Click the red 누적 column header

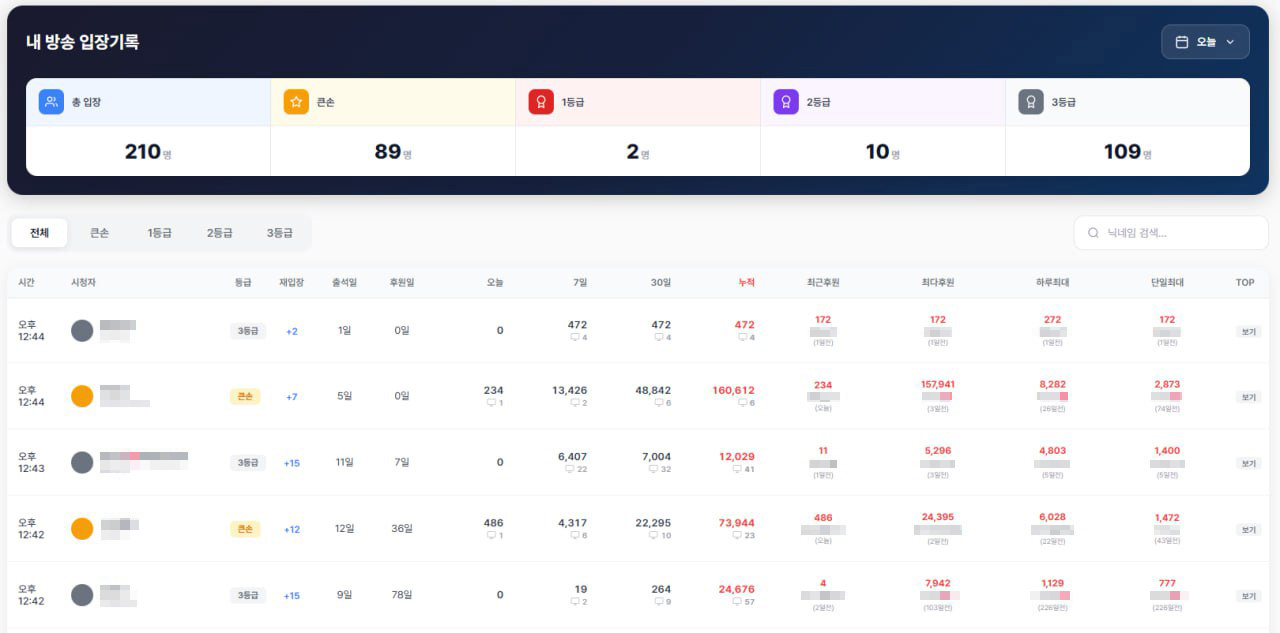click(746, 282)
